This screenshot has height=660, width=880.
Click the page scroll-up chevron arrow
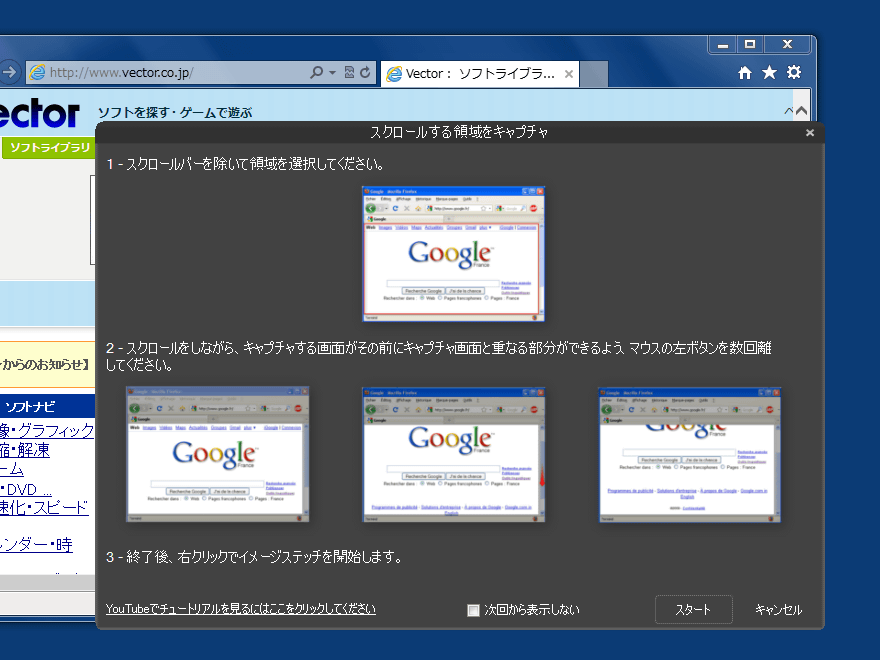tap(789, 111)
